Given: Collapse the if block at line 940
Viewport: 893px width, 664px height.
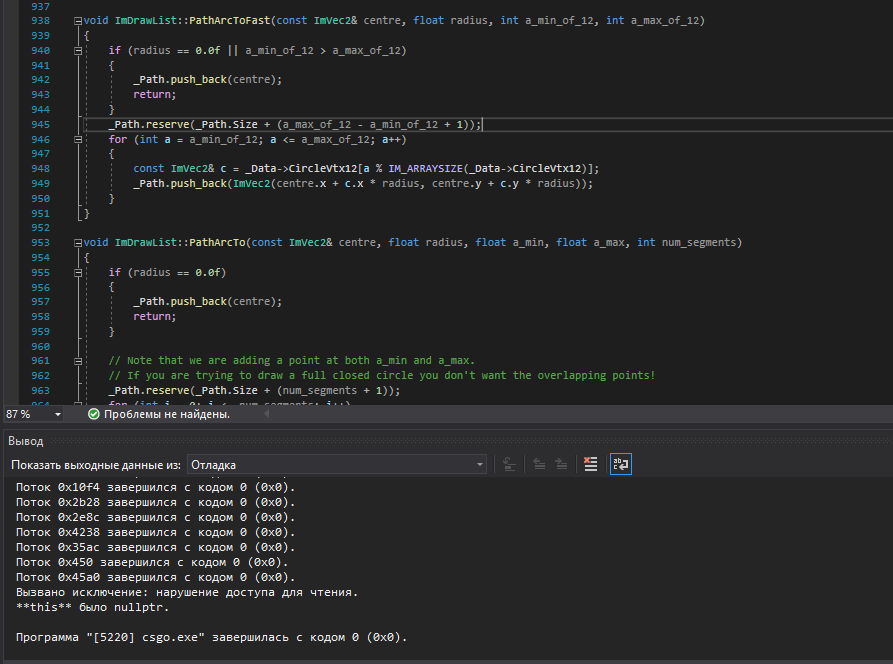Looking at the screenshot, I should pyautogui.click(x=77, y=51).
